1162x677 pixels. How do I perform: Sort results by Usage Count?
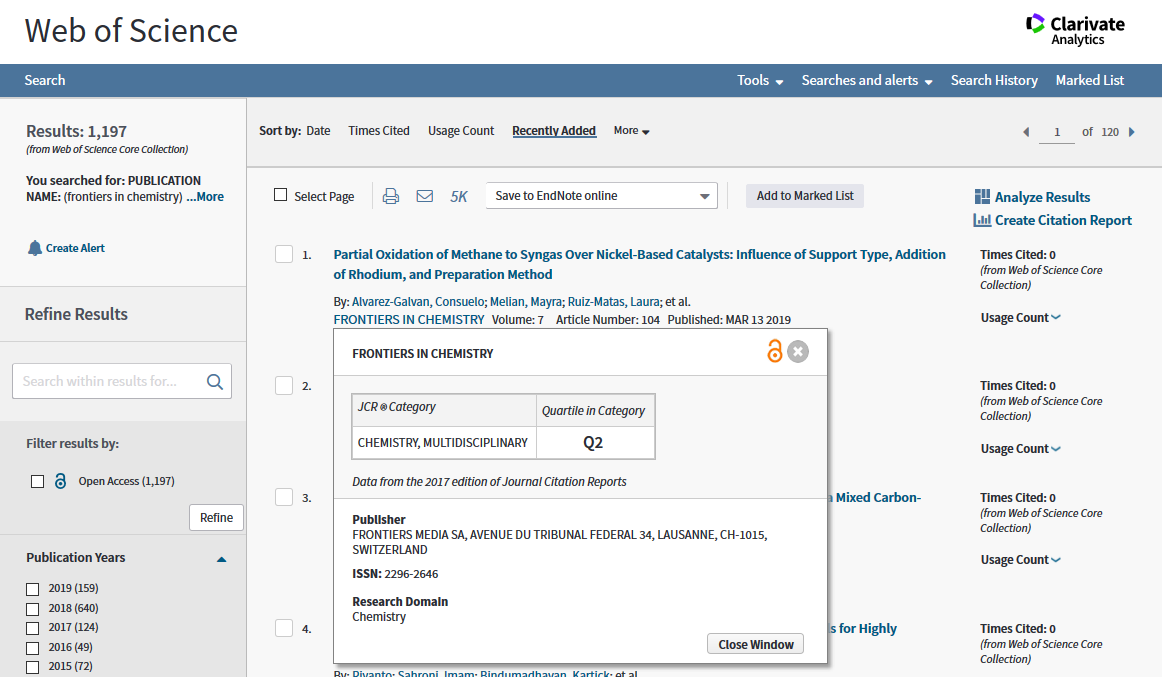coord(461,131)
